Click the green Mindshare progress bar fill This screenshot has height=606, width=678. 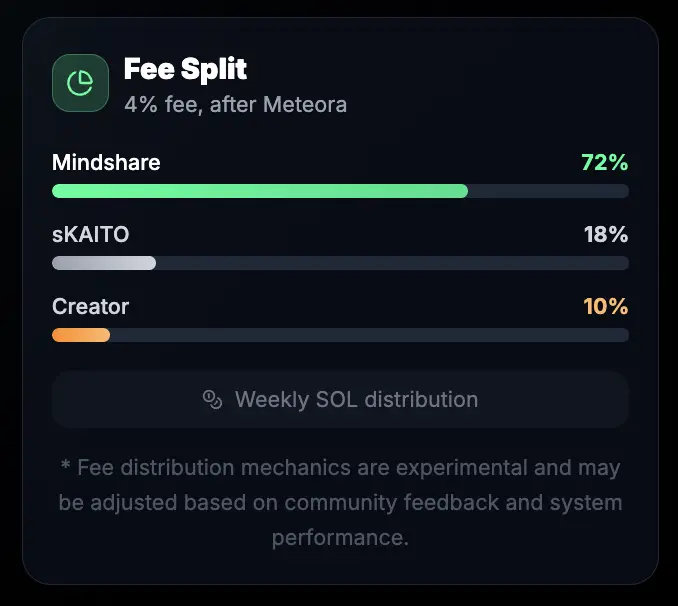(260, 191)
